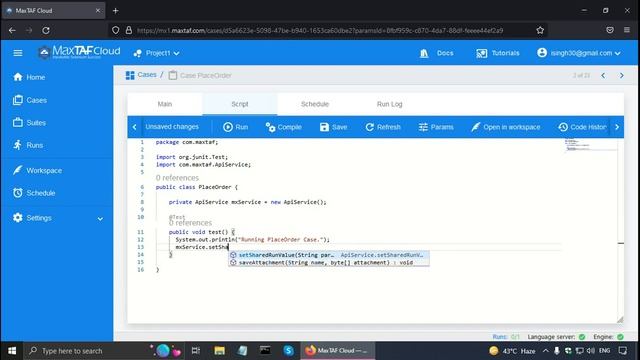
Task: Click the '0 references' lens above the test method
Action: (190, 223)
